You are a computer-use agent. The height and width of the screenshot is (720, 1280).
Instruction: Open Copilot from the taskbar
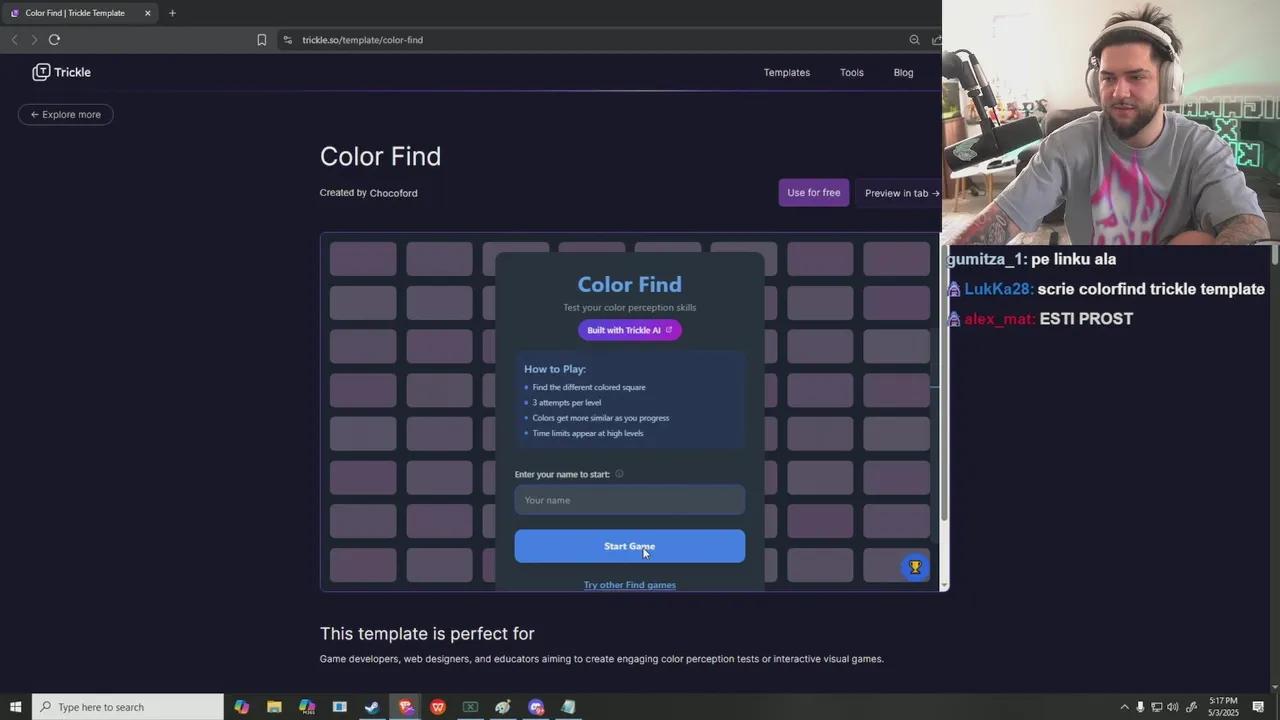tap(241, 707)
